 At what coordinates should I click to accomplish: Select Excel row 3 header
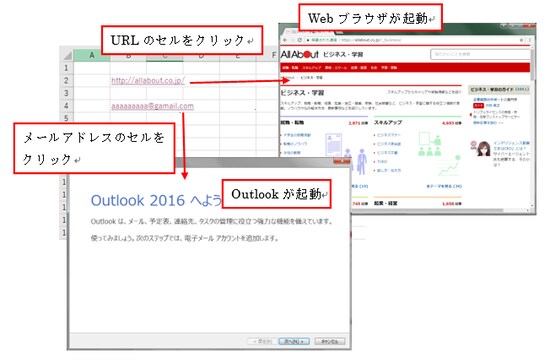pos(66,93)
